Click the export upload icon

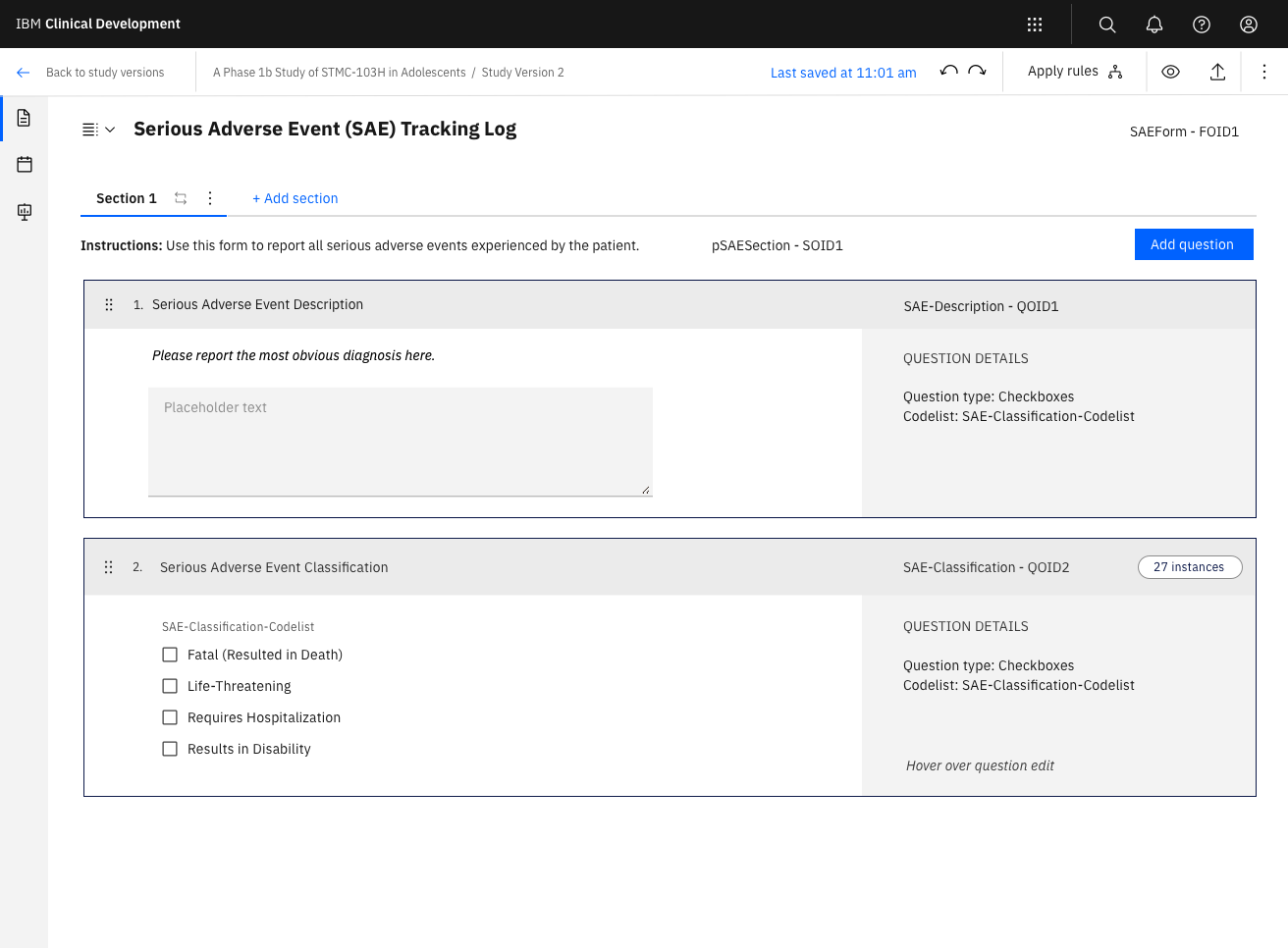[1217, 72]
